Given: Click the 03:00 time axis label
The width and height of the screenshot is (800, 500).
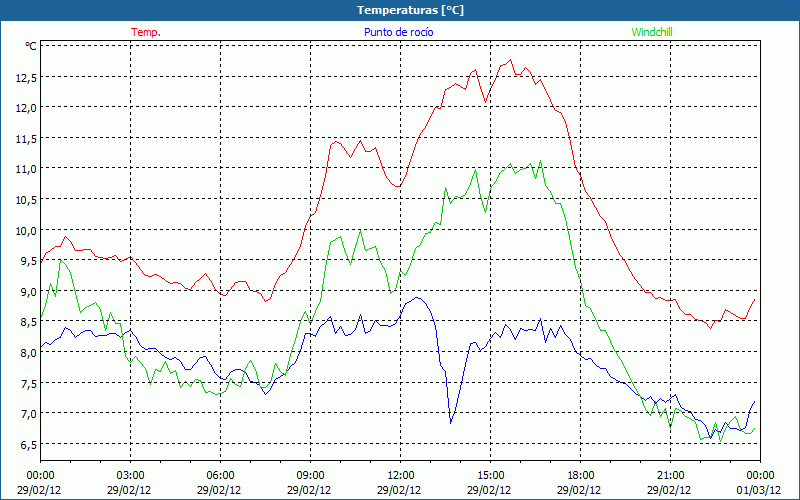Looking at the screenshot, I should tap(131, 476).
